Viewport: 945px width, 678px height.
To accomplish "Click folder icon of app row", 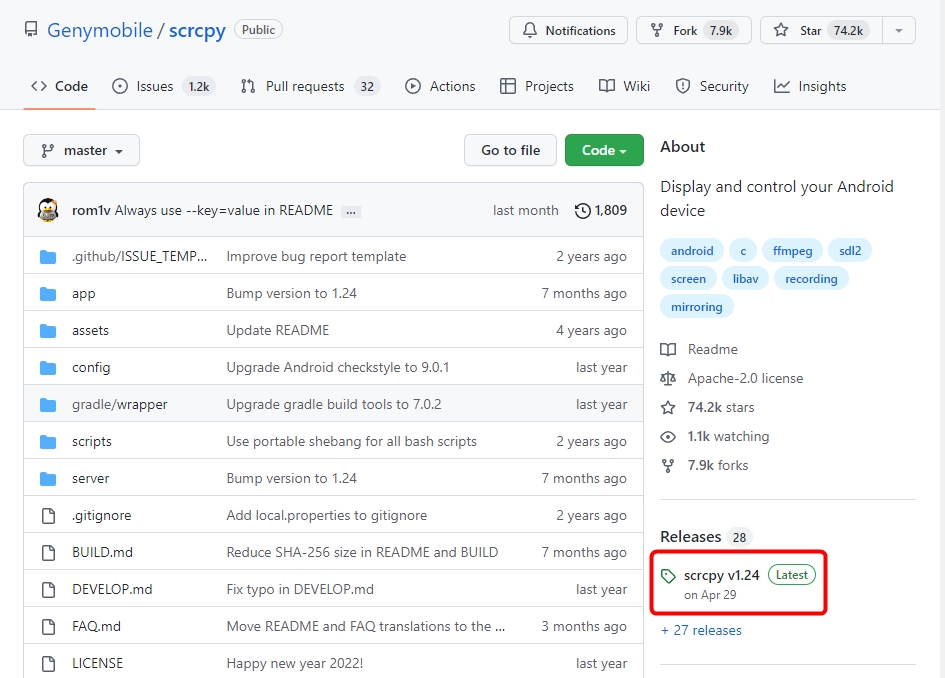I will pyautogui.click(x=48, y=294).
